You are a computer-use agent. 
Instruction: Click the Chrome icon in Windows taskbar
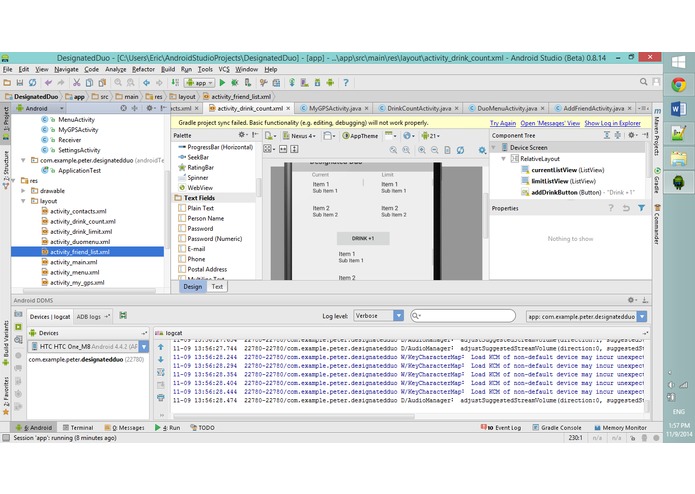[x=679, y=85]
